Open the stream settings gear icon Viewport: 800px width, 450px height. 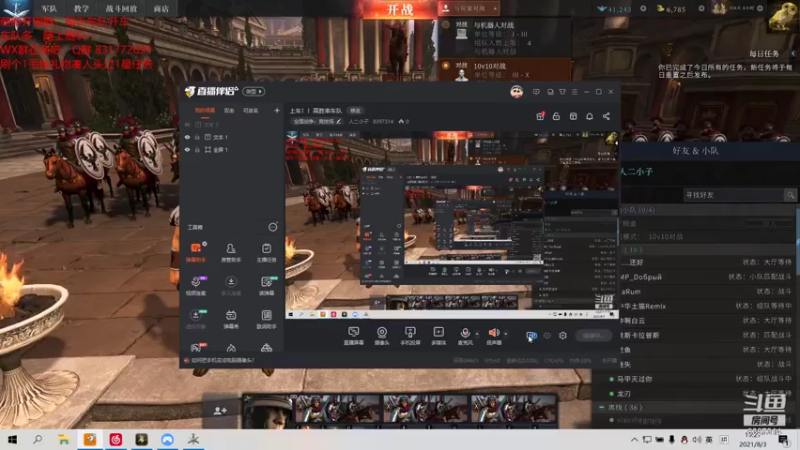tap(562, 335)
